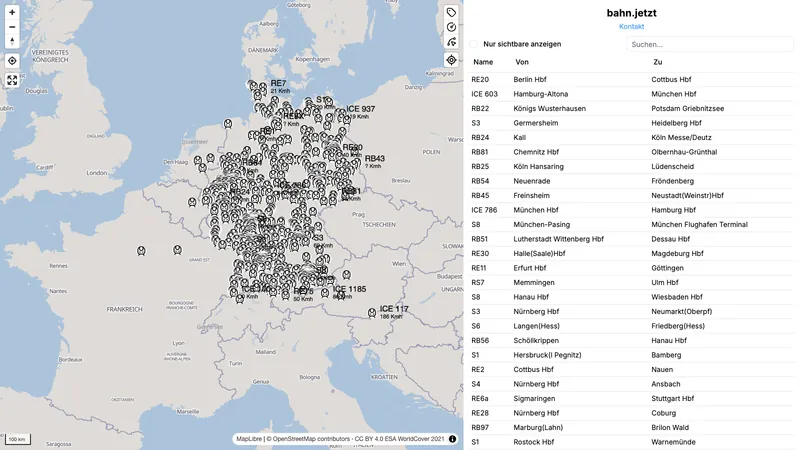Screen dimensions: 800x450
Task: Click the crosshair target icon at map right
Action: pyautogui.click(x=451, y=60)
